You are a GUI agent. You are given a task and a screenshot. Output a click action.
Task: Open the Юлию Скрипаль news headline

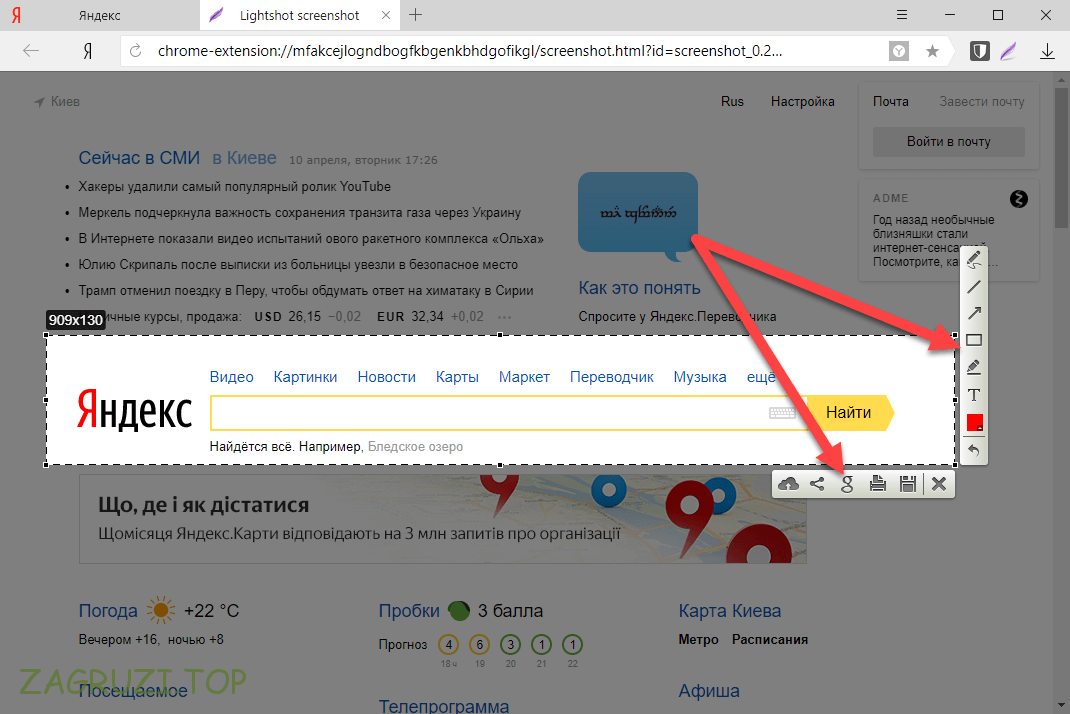pyautogui.click(x=298, y=264)
